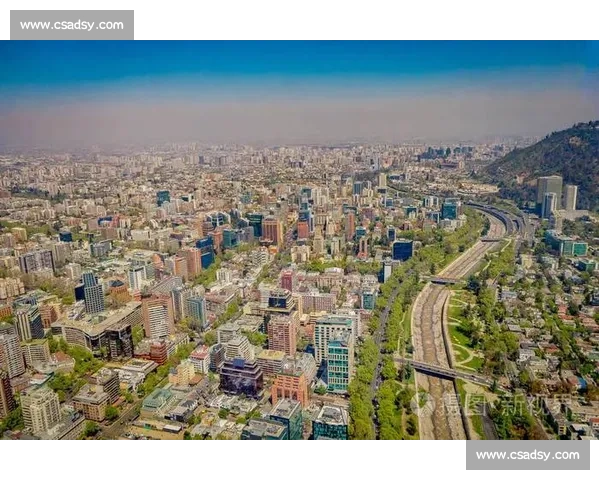Click the Chinese text watermark on the photo
The width and height of the screenshot is (600, 480).
click(x=509, y=404)
